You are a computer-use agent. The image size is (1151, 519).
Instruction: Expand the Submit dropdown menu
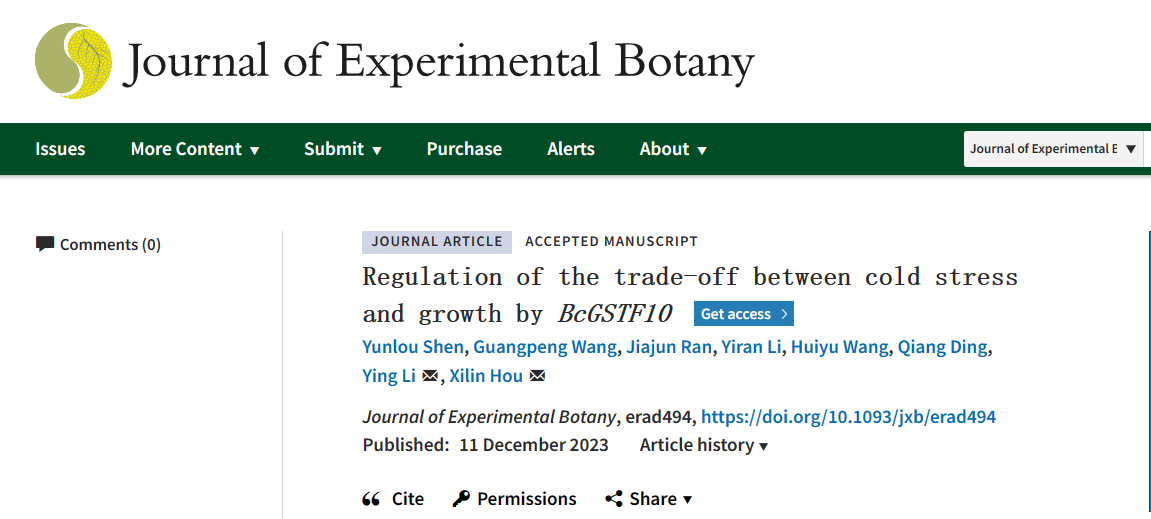[x=343, y=149]
